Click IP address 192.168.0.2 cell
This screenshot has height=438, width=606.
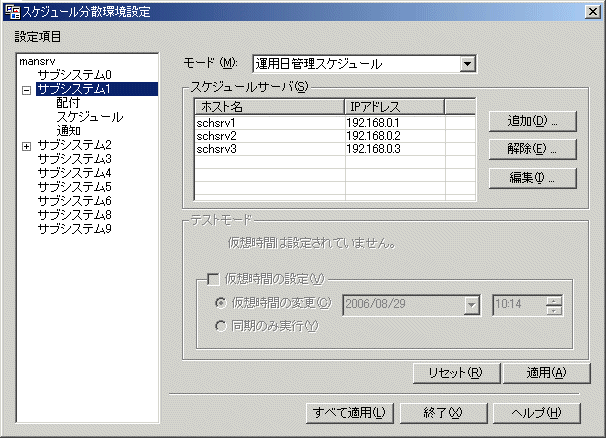[395, 136]
